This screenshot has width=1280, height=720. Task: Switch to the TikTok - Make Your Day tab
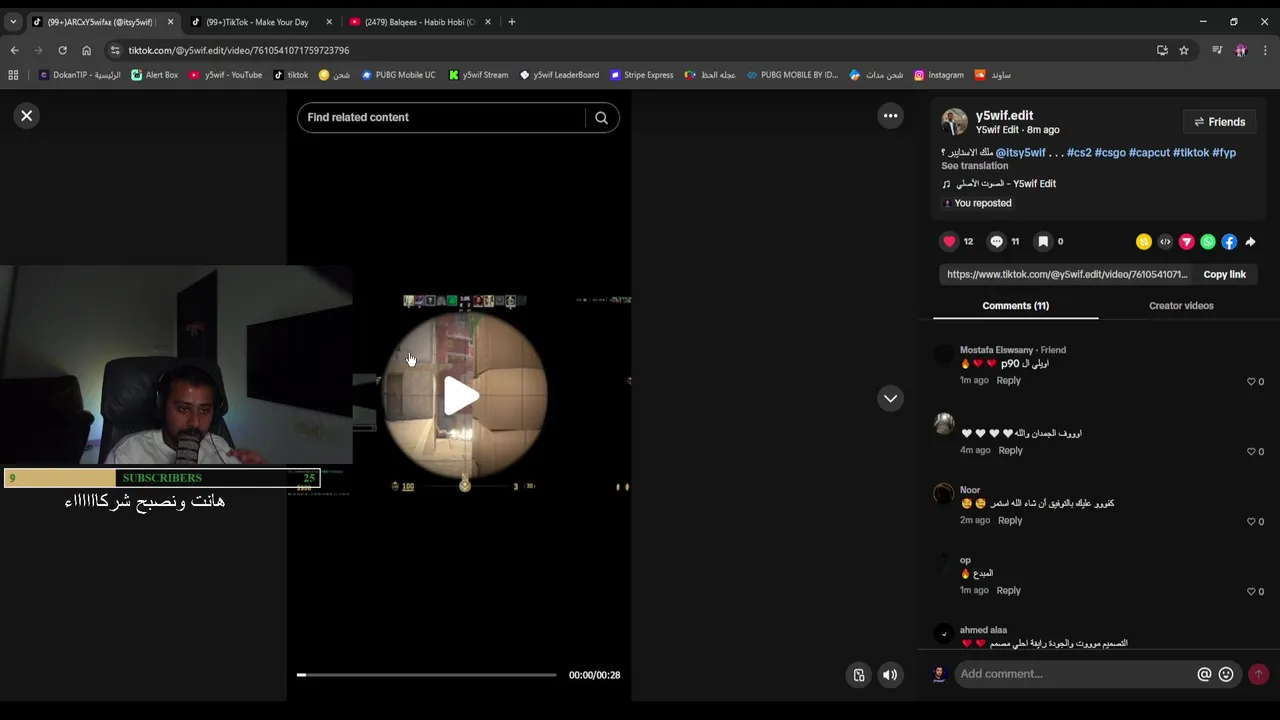(x=257, y=22)
